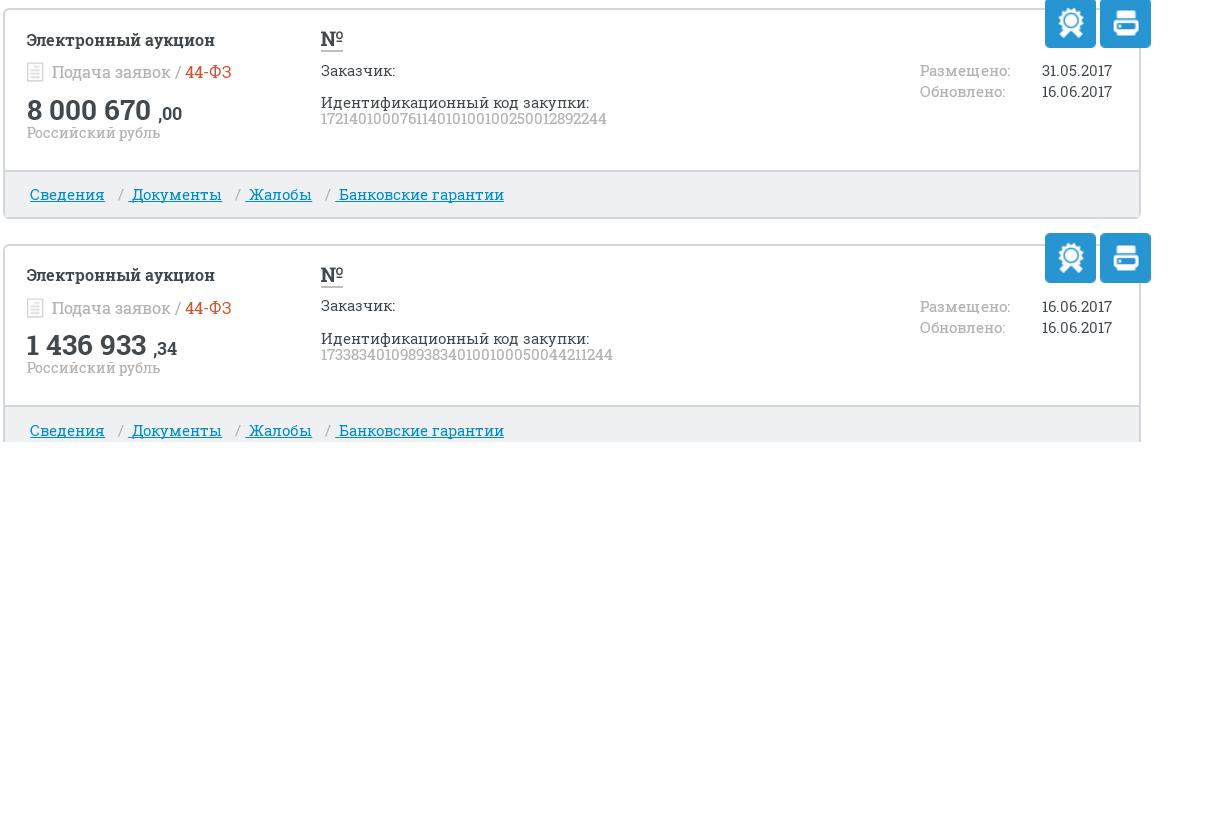Image resolution: width=1218 pixels, height=818 pixels.
Task: Open the № link of the 8 000 670 auction
Action: point(332,40)
